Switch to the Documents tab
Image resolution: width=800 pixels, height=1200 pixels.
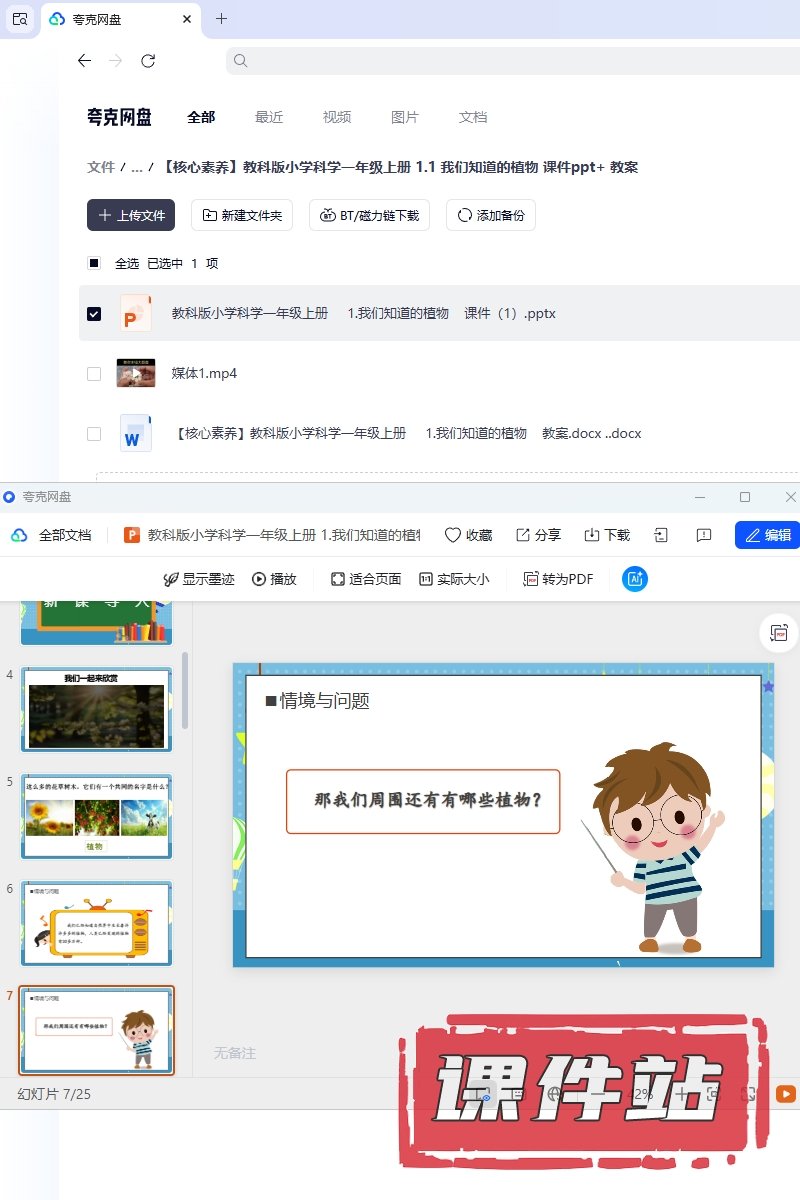coord(473,117)
